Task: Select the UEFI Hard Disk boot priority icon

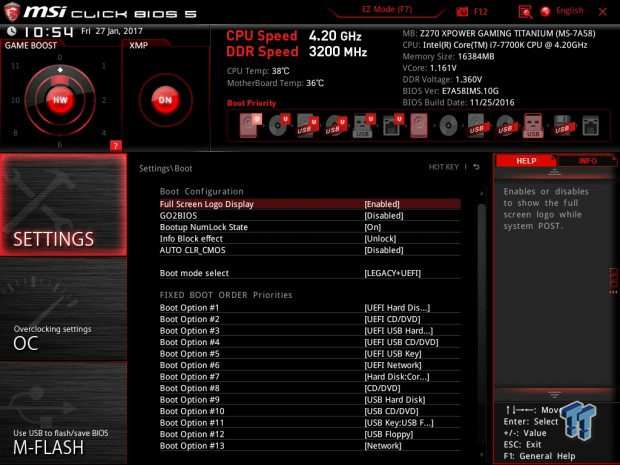Action: tap(250, 125)
